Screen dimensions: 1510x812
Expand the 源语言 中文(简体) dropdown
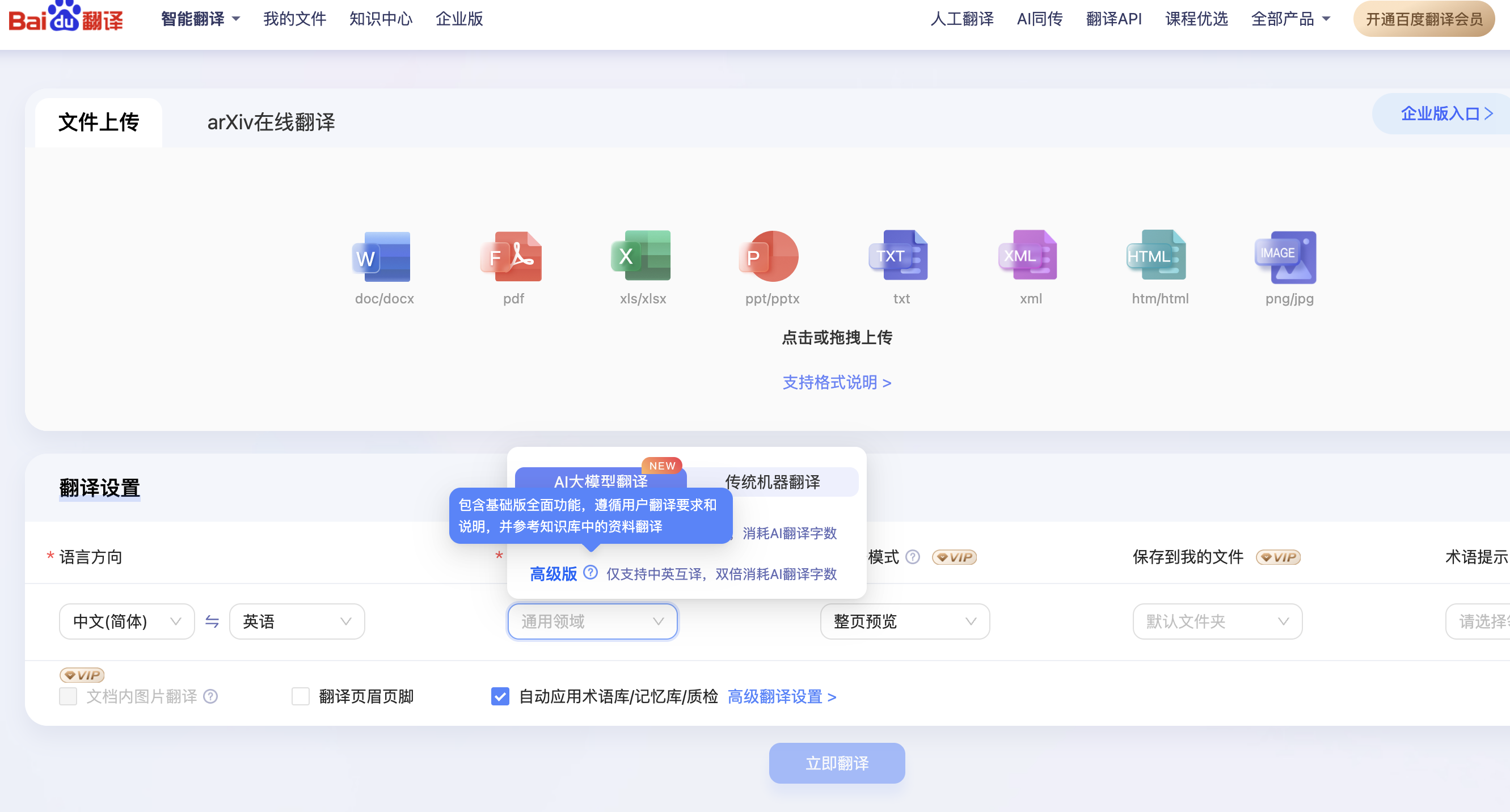pos(127,621)
